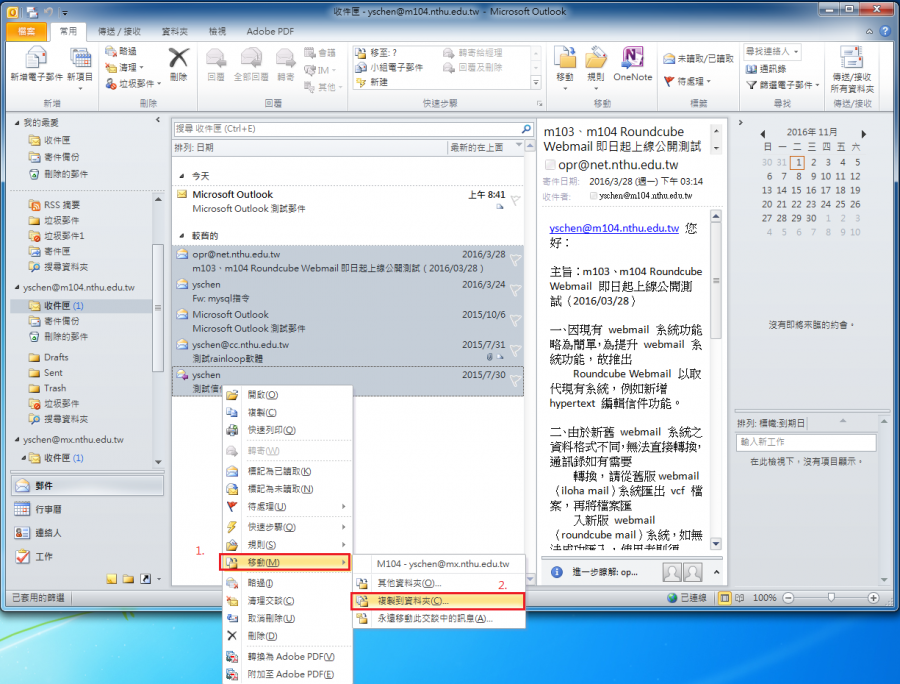Open the Send/Receive (傳送/接收) ribbon tab
900x684 pixels.
pyautogui.click(x=111, y=31)
